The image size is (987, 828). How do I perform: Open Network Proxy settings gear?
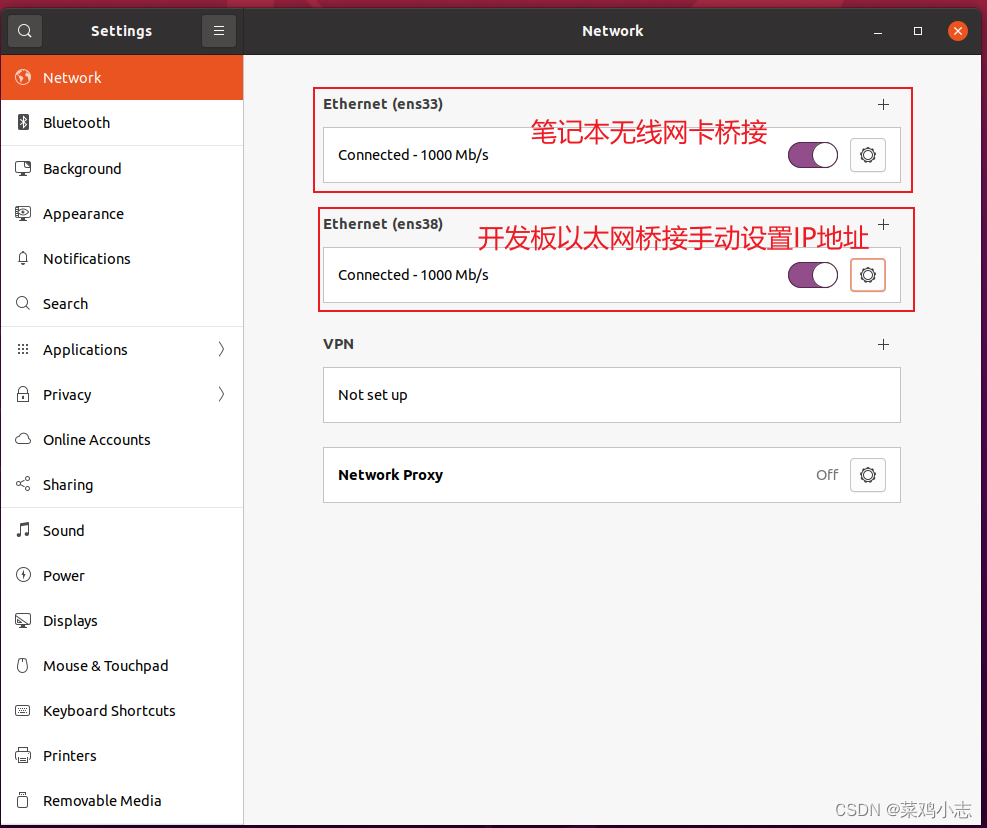tap(867, 475)
